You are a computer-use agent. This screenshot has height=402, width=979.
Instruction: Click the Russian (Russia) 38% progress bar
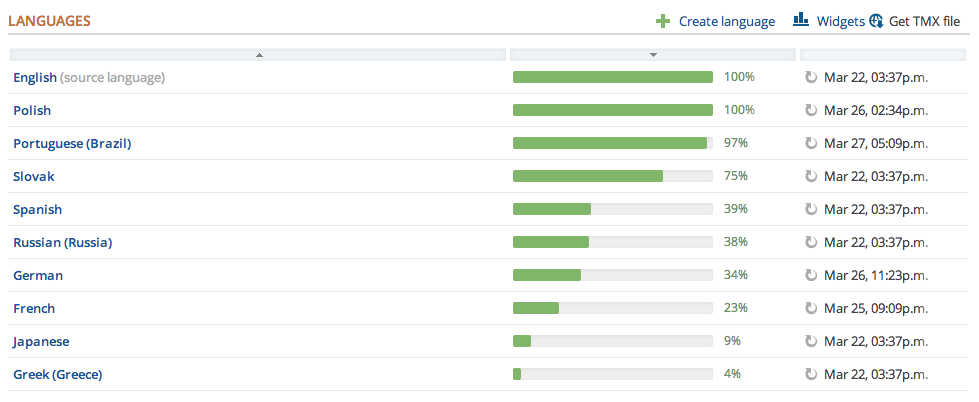[x=612, y=242]
